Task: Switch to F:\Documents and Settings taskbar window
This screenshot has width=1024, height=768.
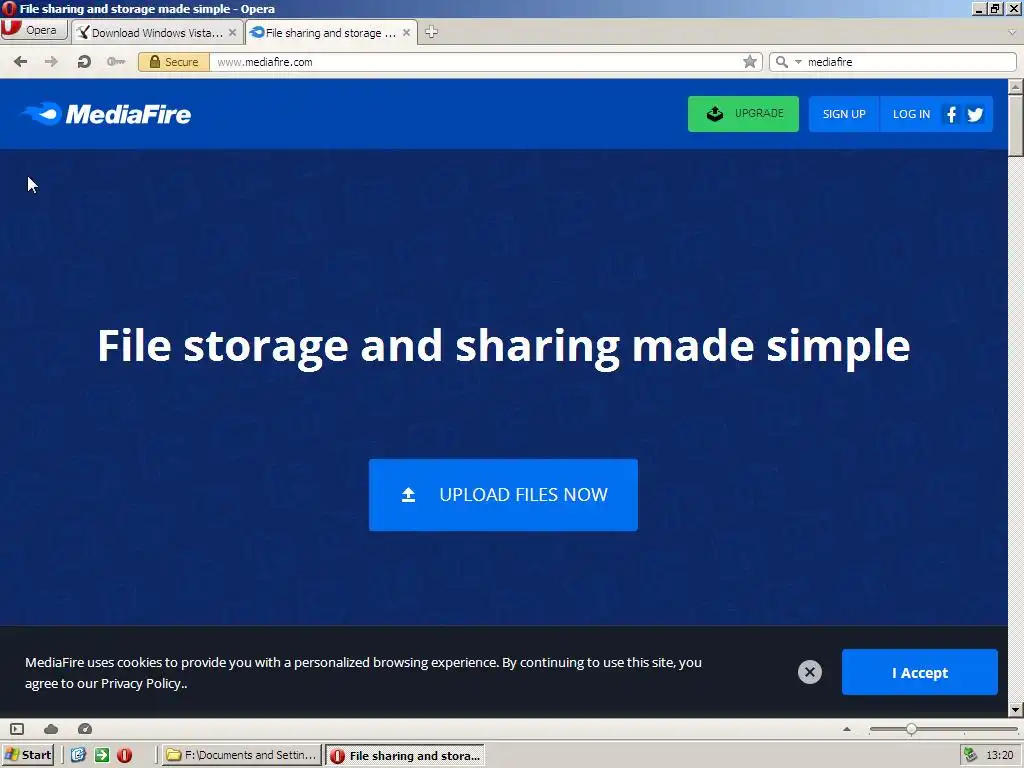Action: pos(242,755)
